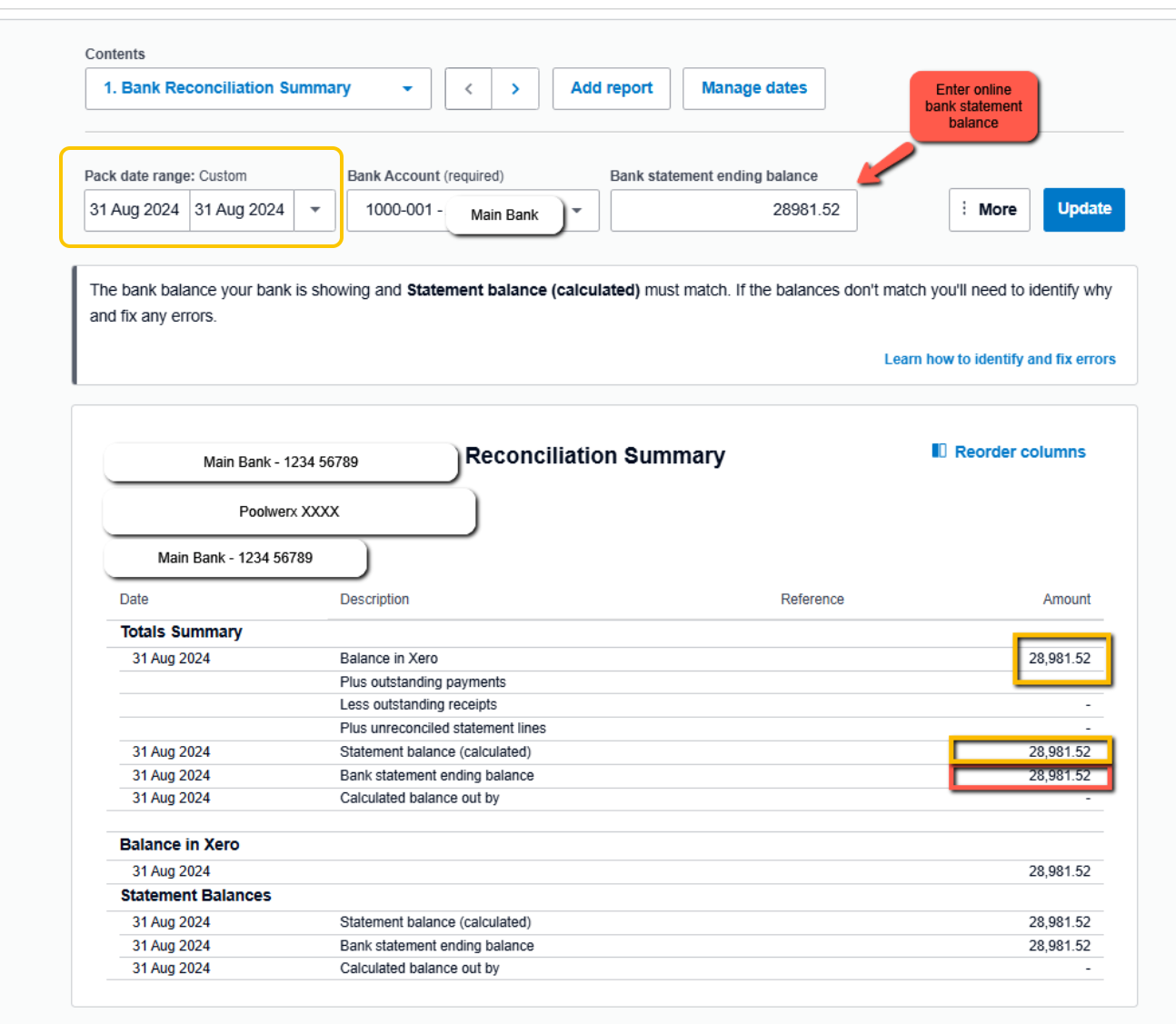Click the Balance in Xero section heading
The image size is (1176, 1024).
(x=180, y=844)
